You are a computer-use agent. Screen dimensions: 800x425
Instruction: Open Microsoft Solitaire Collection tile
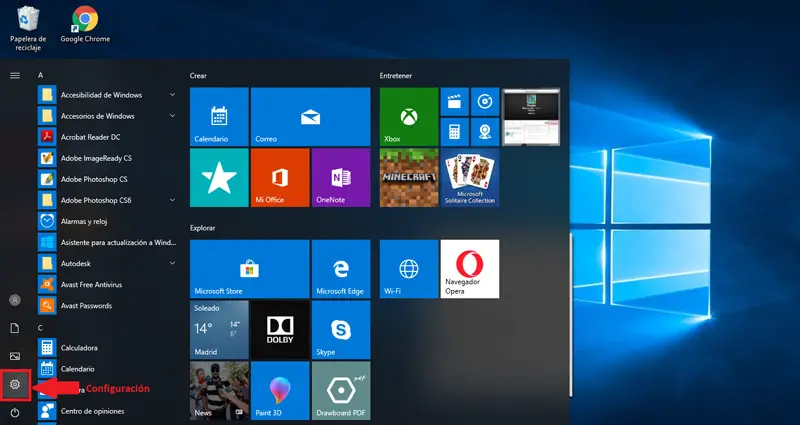[x=470, y=178]
